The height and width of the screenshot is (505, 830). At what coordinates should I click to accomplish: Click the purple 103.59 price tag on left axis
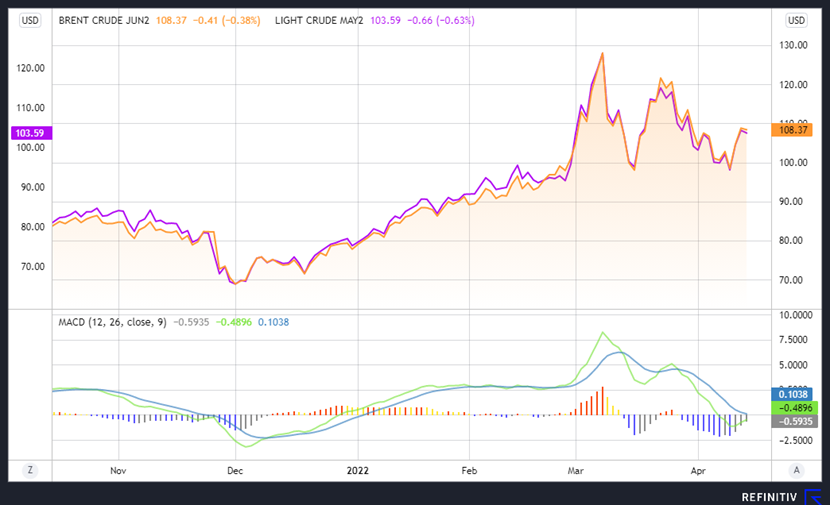[31, 133]
